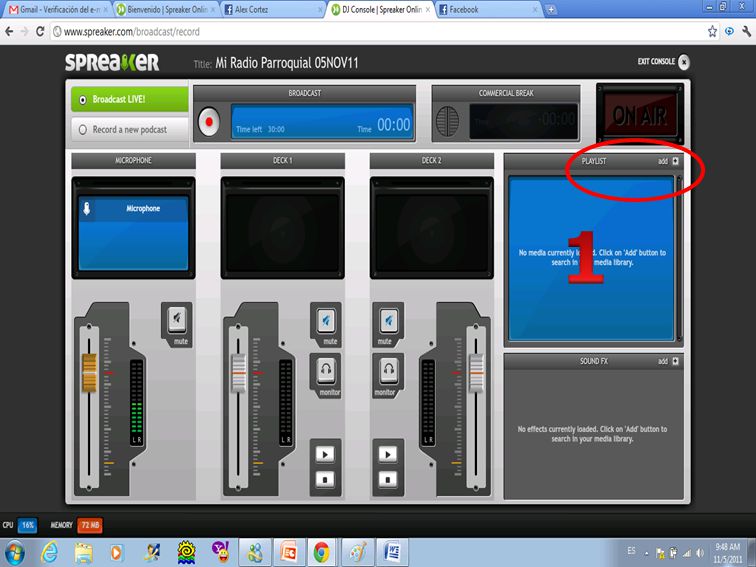Click the ON AIR indicator sign

(x=640, y=116)
